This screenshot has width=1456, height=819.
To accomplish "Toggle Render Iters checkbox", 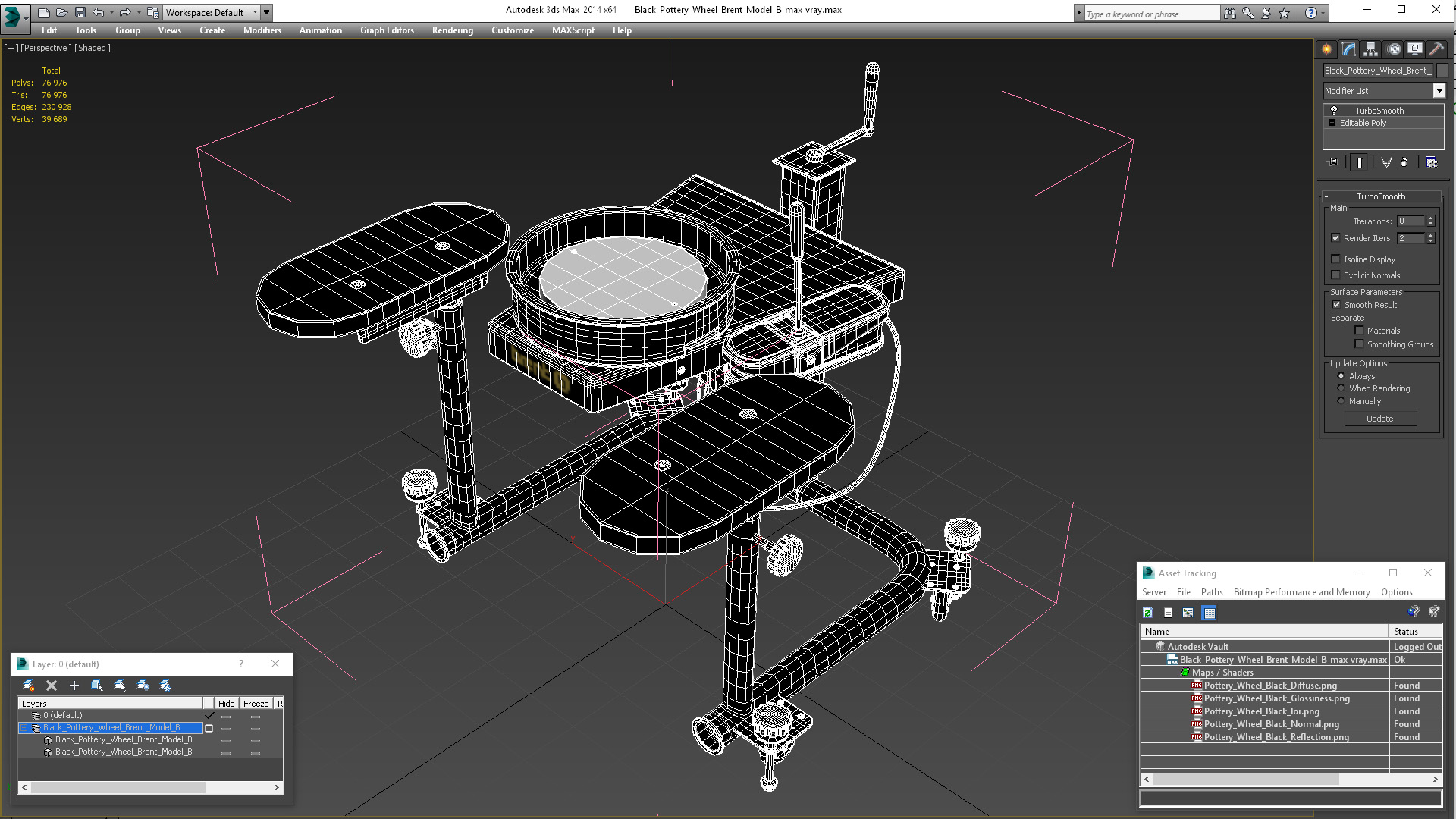I will [x=1336, y=238].
